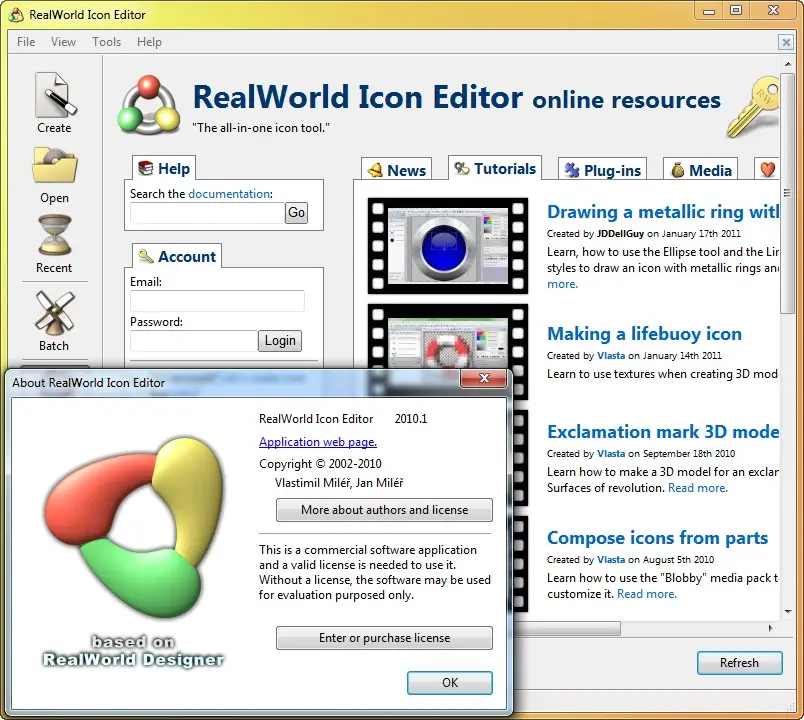Screen dimensions: 804x720
Task: Open metallic ring film strip thumbnail
Action: tap(448, 246)
